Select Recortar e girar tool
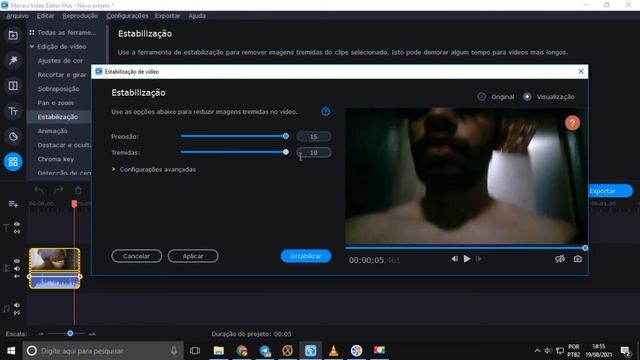This screenshot has width=640, height=360. point(62,75)
